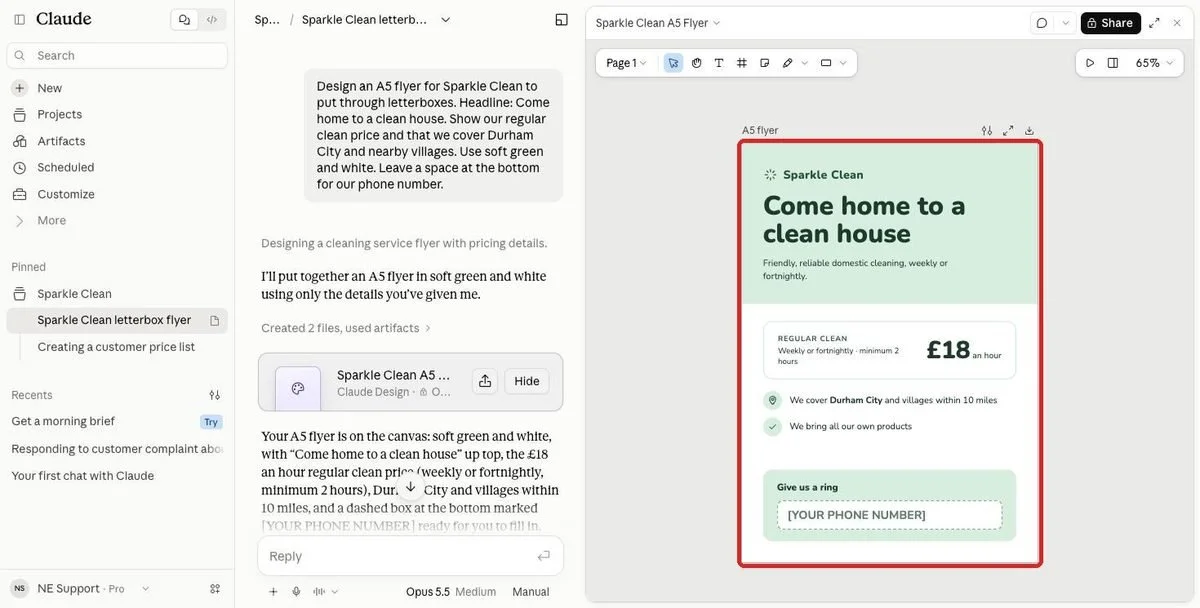Open the comments bubble icon
1200x608 pixels.
[x=1042, y=23]
